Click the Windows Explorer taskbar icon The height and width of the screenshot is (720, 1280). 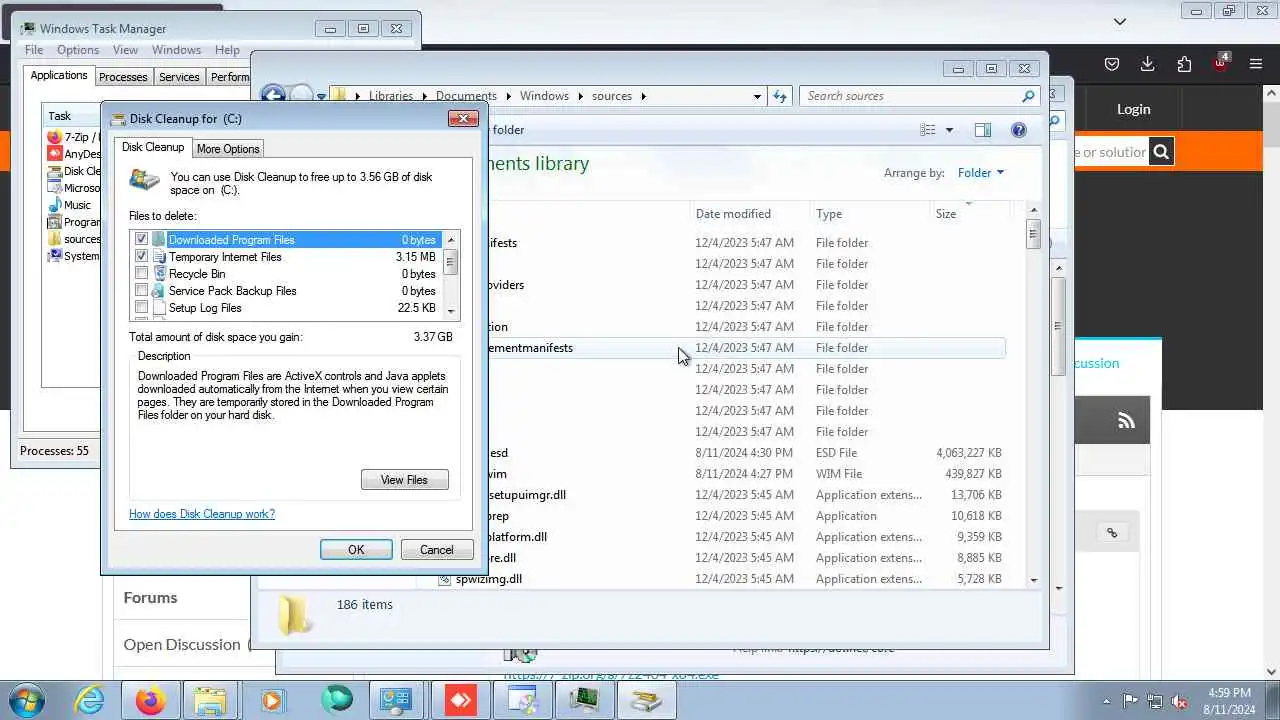tap(211, 700)
